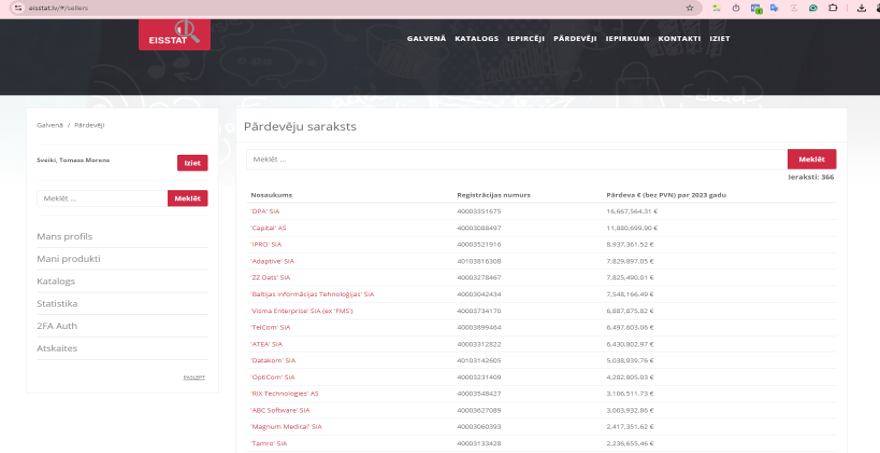This screenshot has width=880, height=453.
Task: Open the site information icon in address bar
Action: [19, 8]
